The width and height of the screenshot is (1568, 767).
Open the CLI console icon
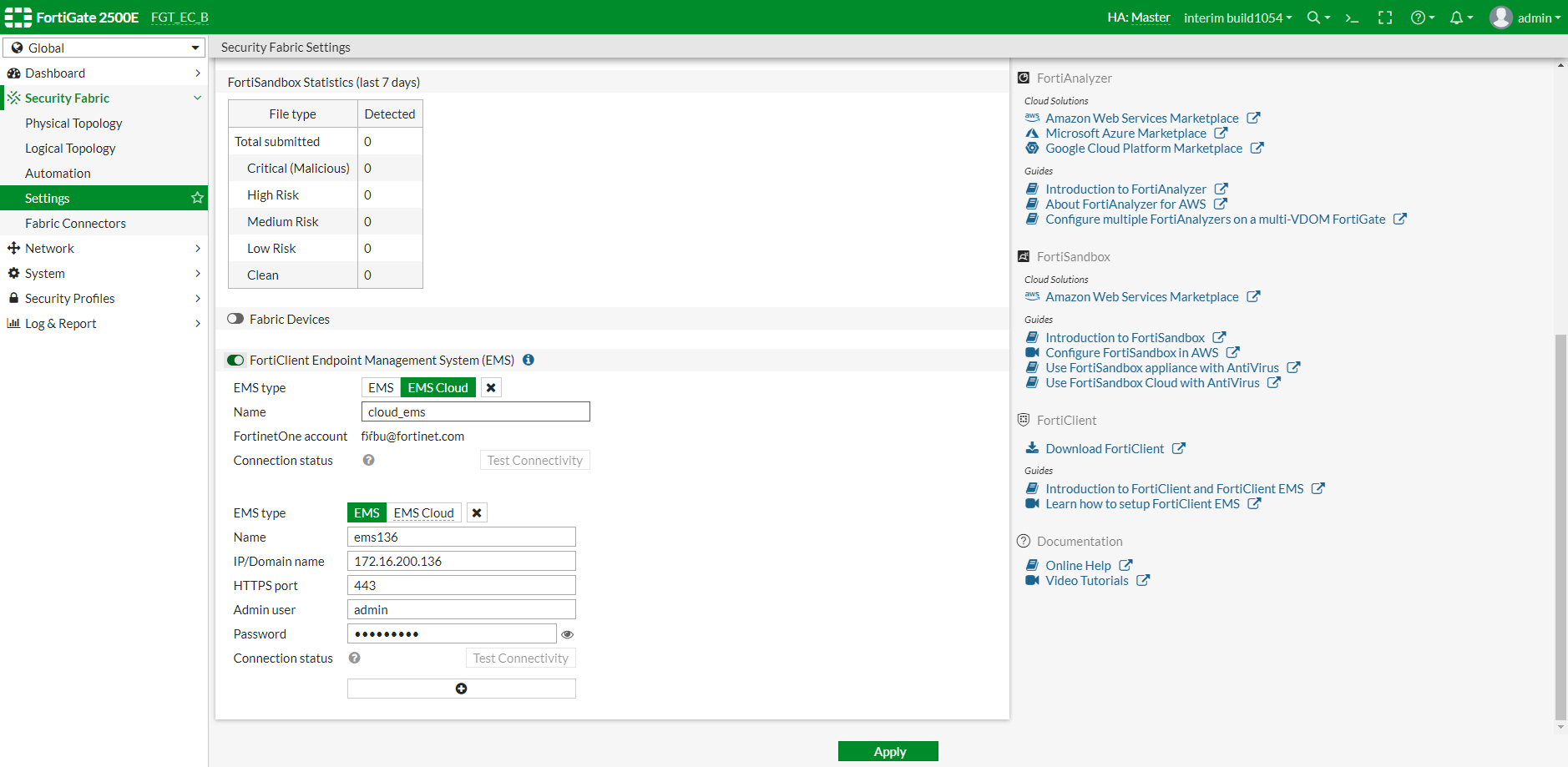[x=1352, y=18]
